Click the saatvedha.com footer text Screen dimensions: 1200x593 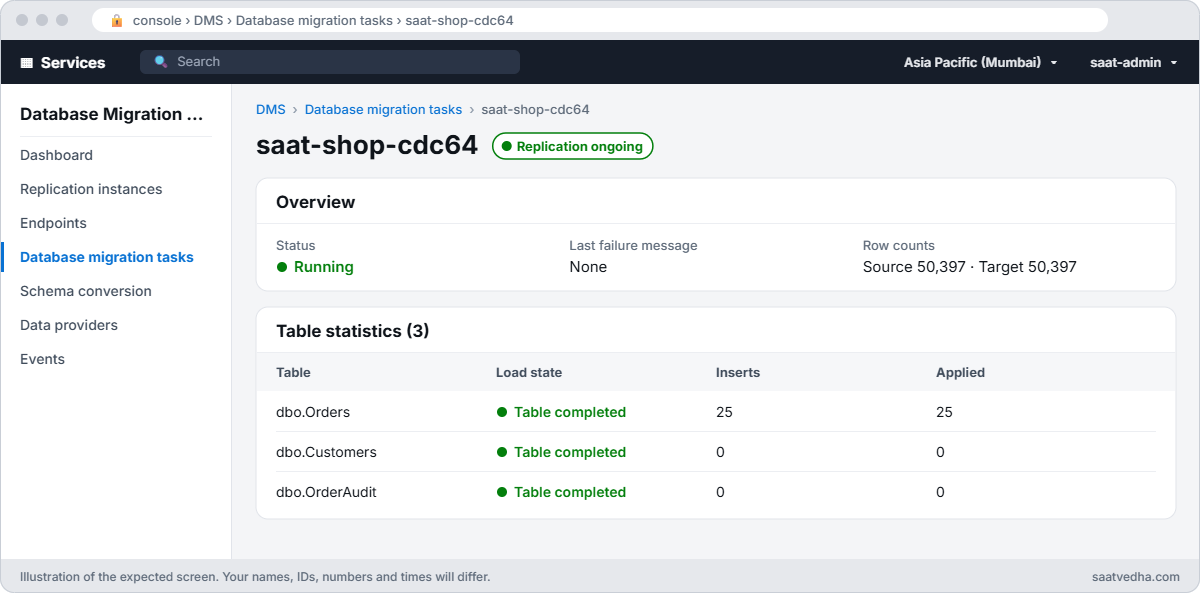(x=1136, y=577)
